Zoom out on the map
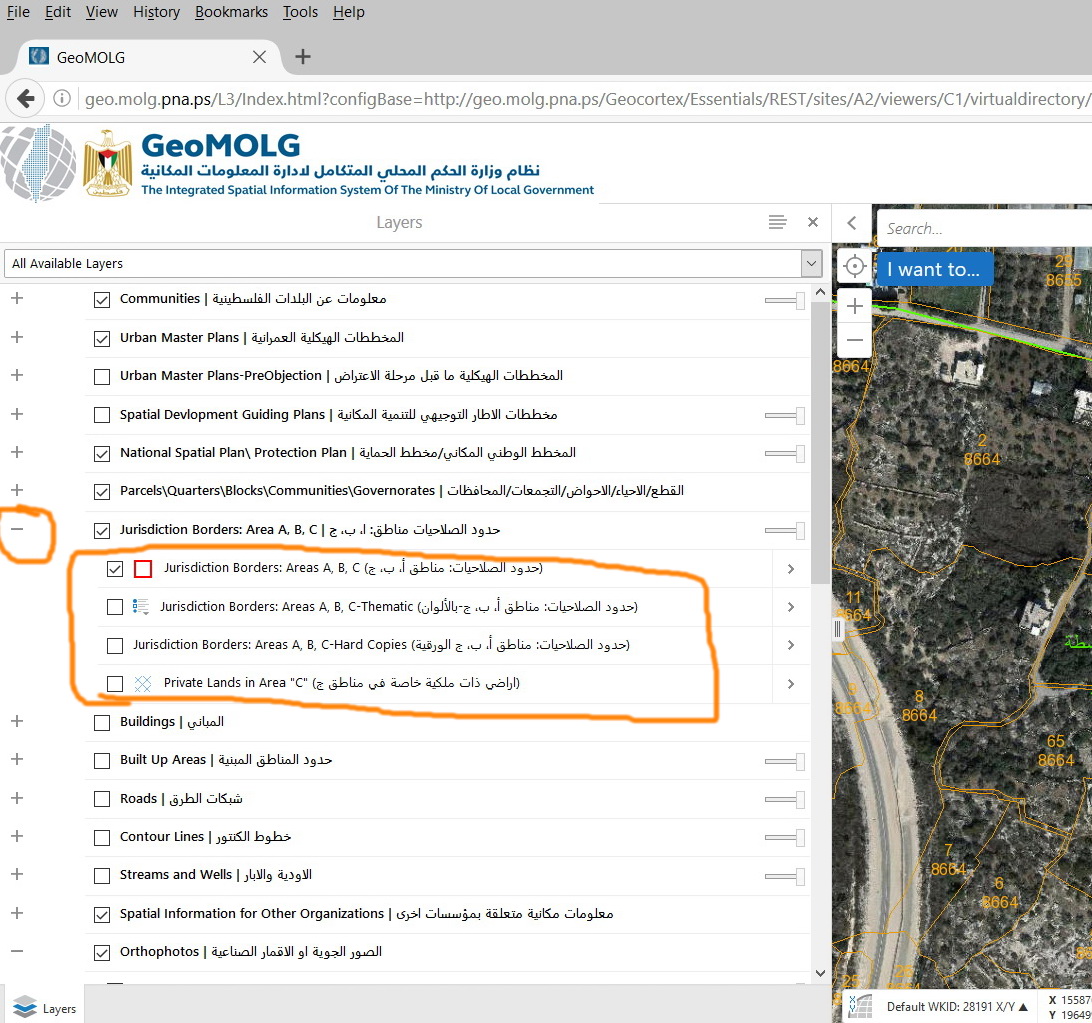This screenshot has height=1023, width=1092. (855, 340)
